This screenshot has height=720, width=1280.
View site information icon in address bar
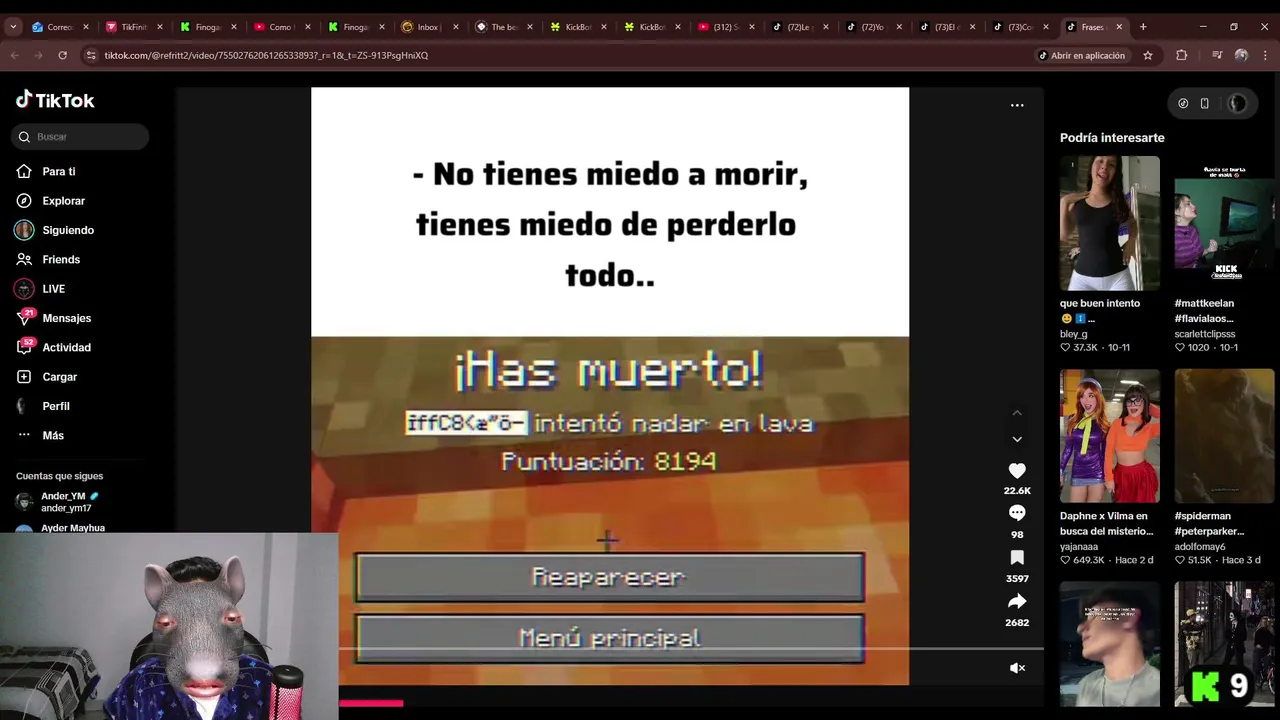pos(92,55)
